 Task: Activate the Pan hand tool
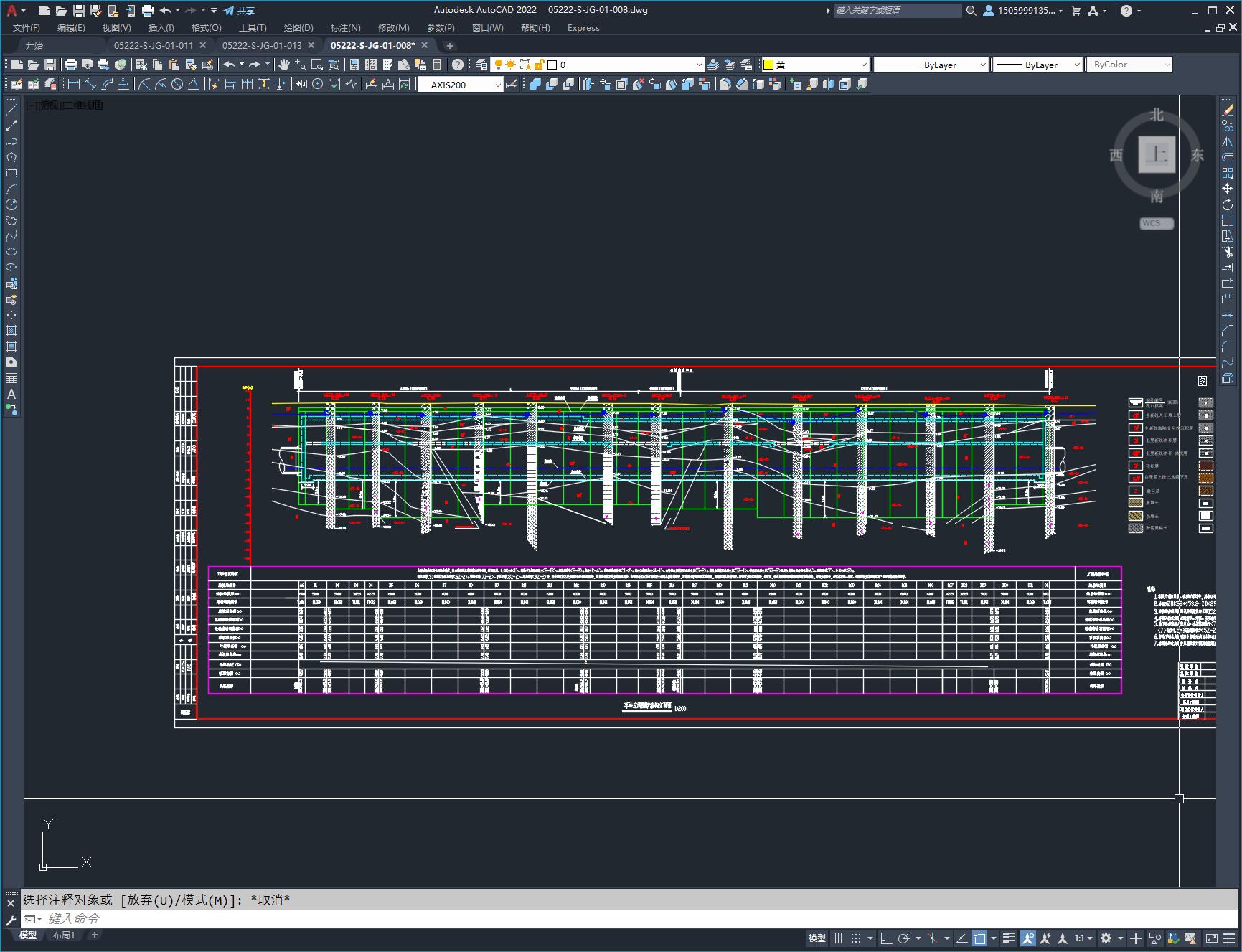[284, 65]
